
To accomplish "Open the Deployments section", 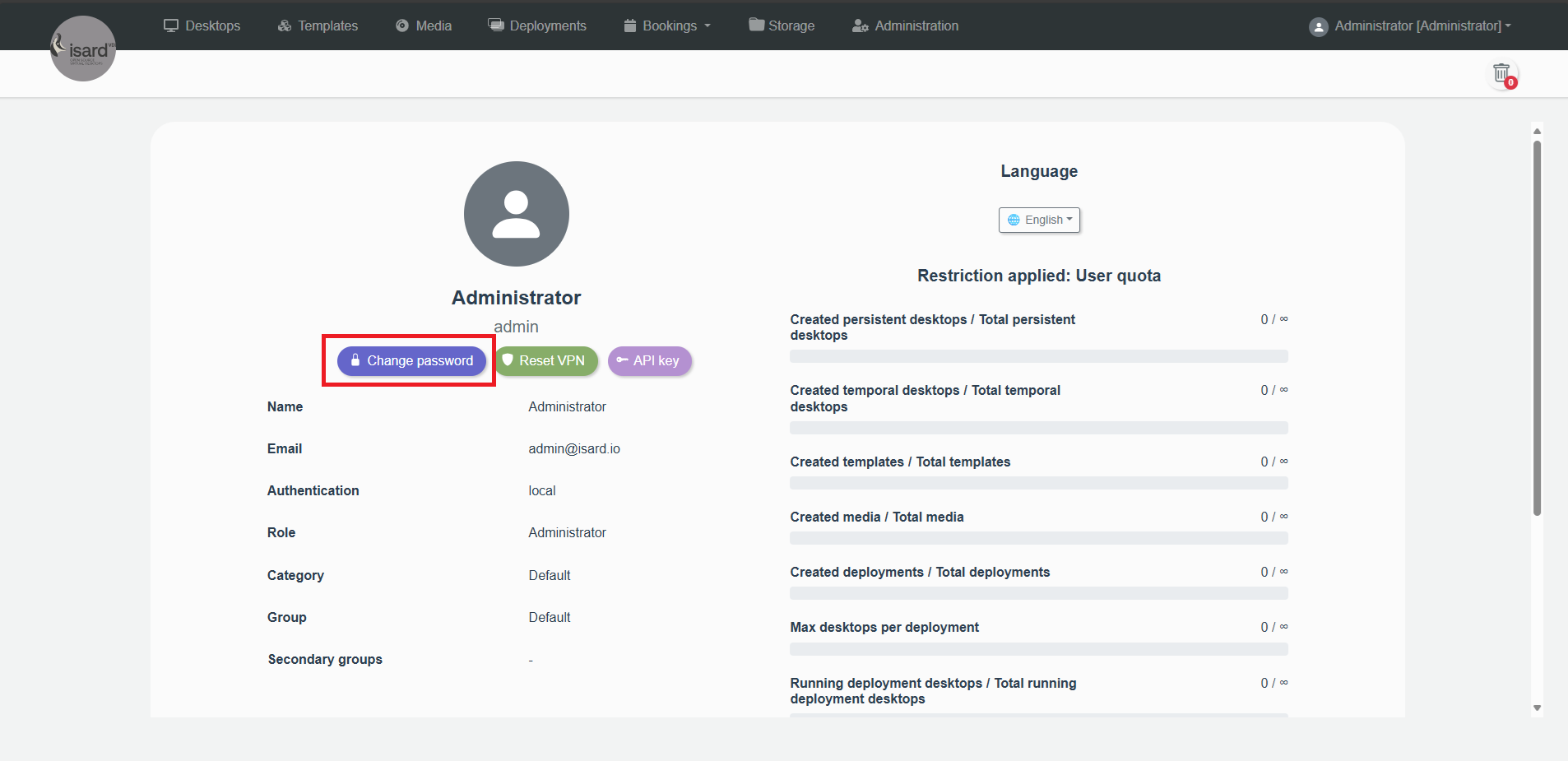I will 537,26.
